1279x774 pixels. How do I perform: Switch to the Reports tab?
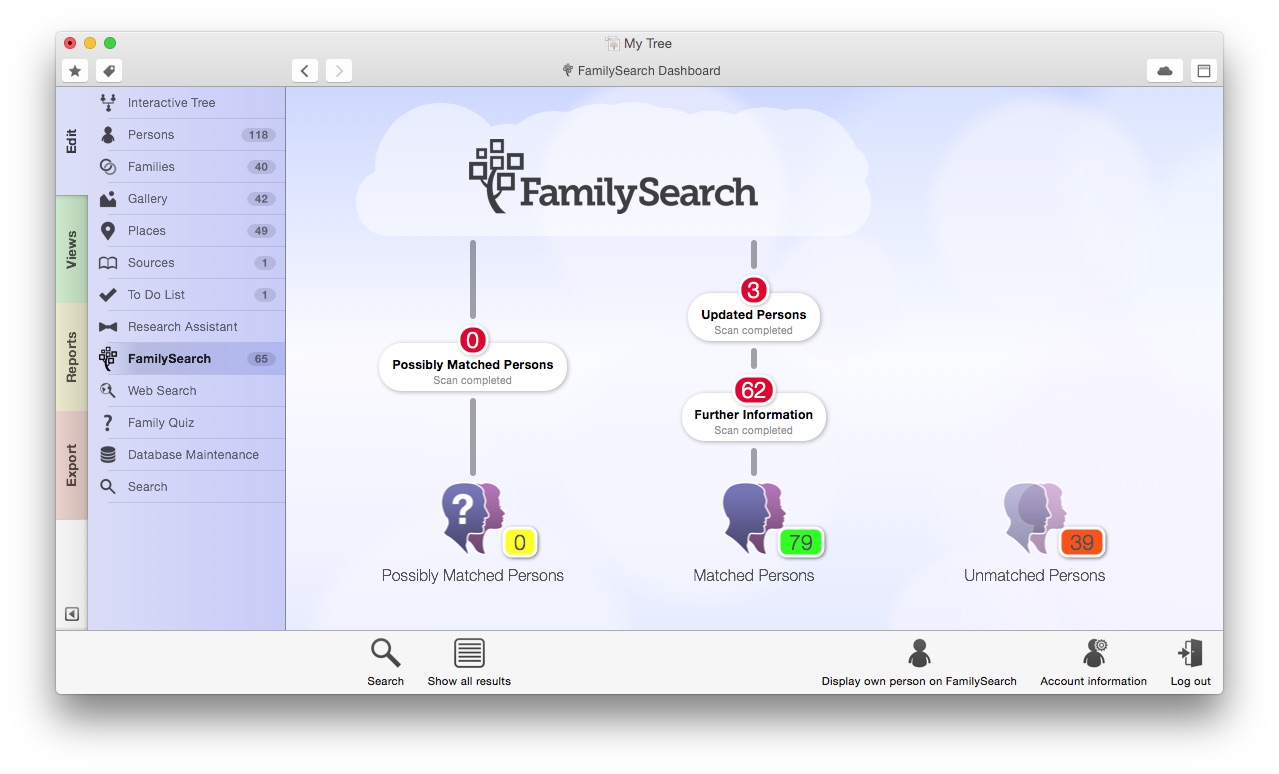click(x=72, y=358)
